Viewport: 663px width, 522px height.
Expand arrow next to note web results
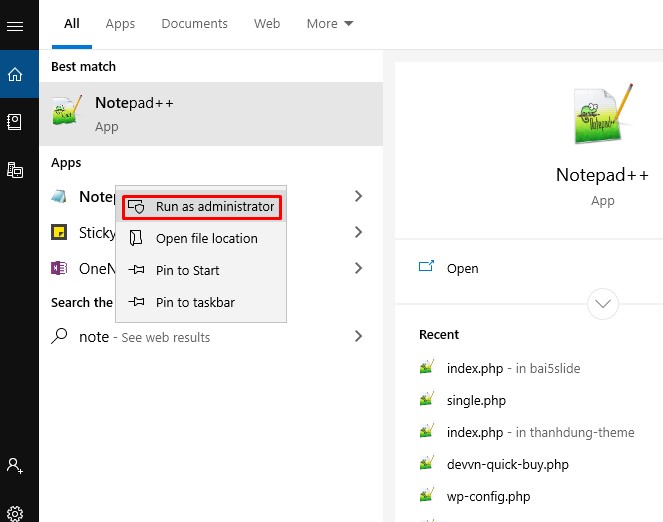(x=358, y=337)
